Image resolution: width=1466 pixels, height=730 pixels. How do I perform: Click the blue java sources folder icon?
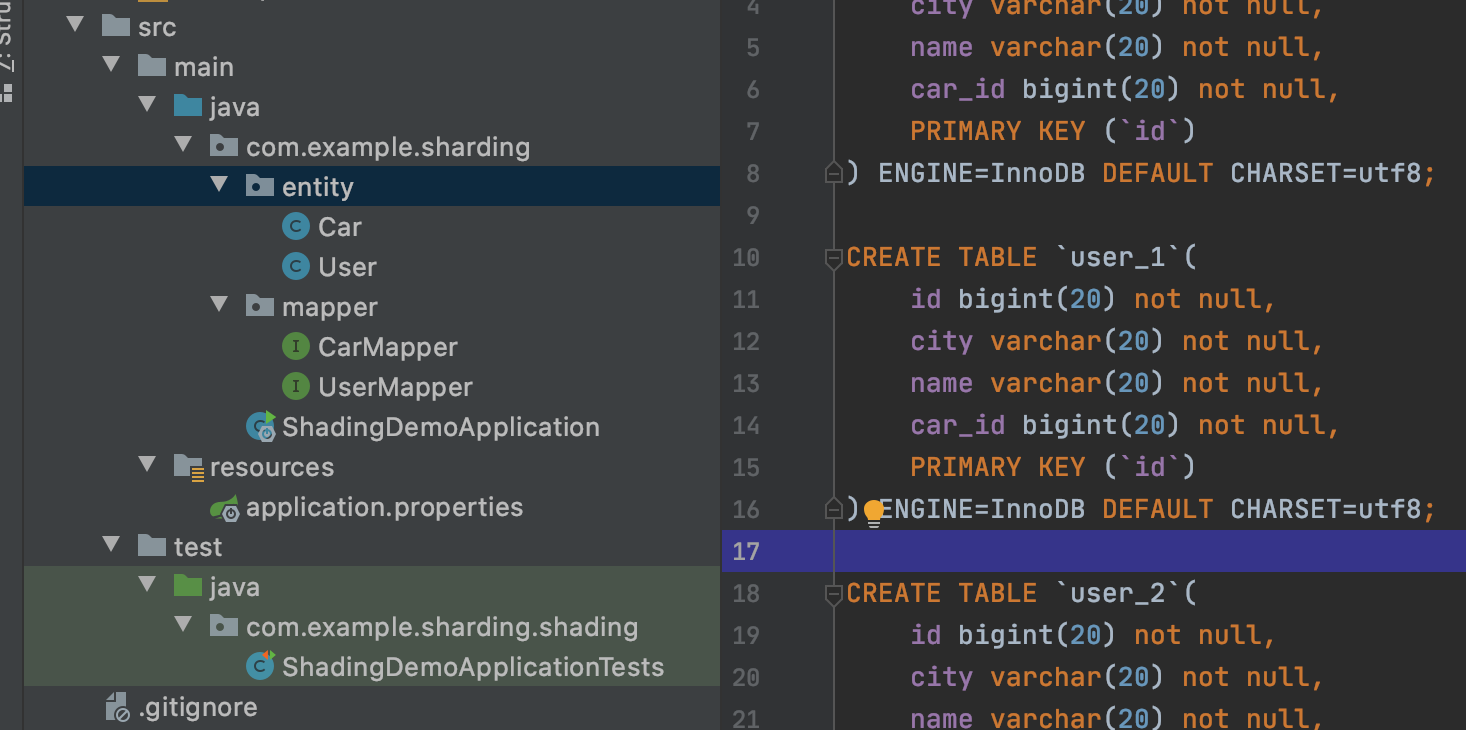coord(188,106)
